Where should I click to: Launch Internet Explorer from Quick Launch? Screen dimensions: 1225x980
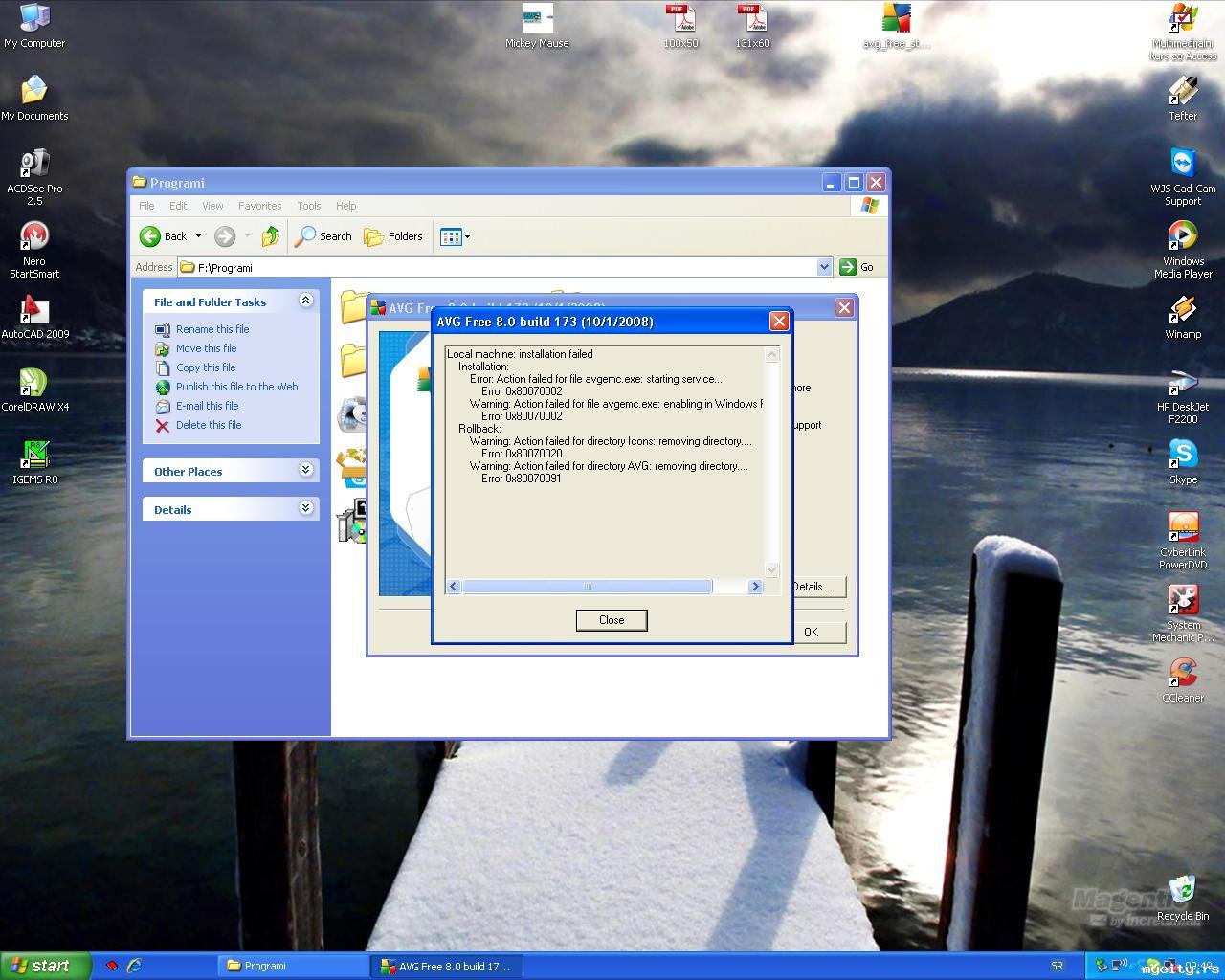click(135, 966)
